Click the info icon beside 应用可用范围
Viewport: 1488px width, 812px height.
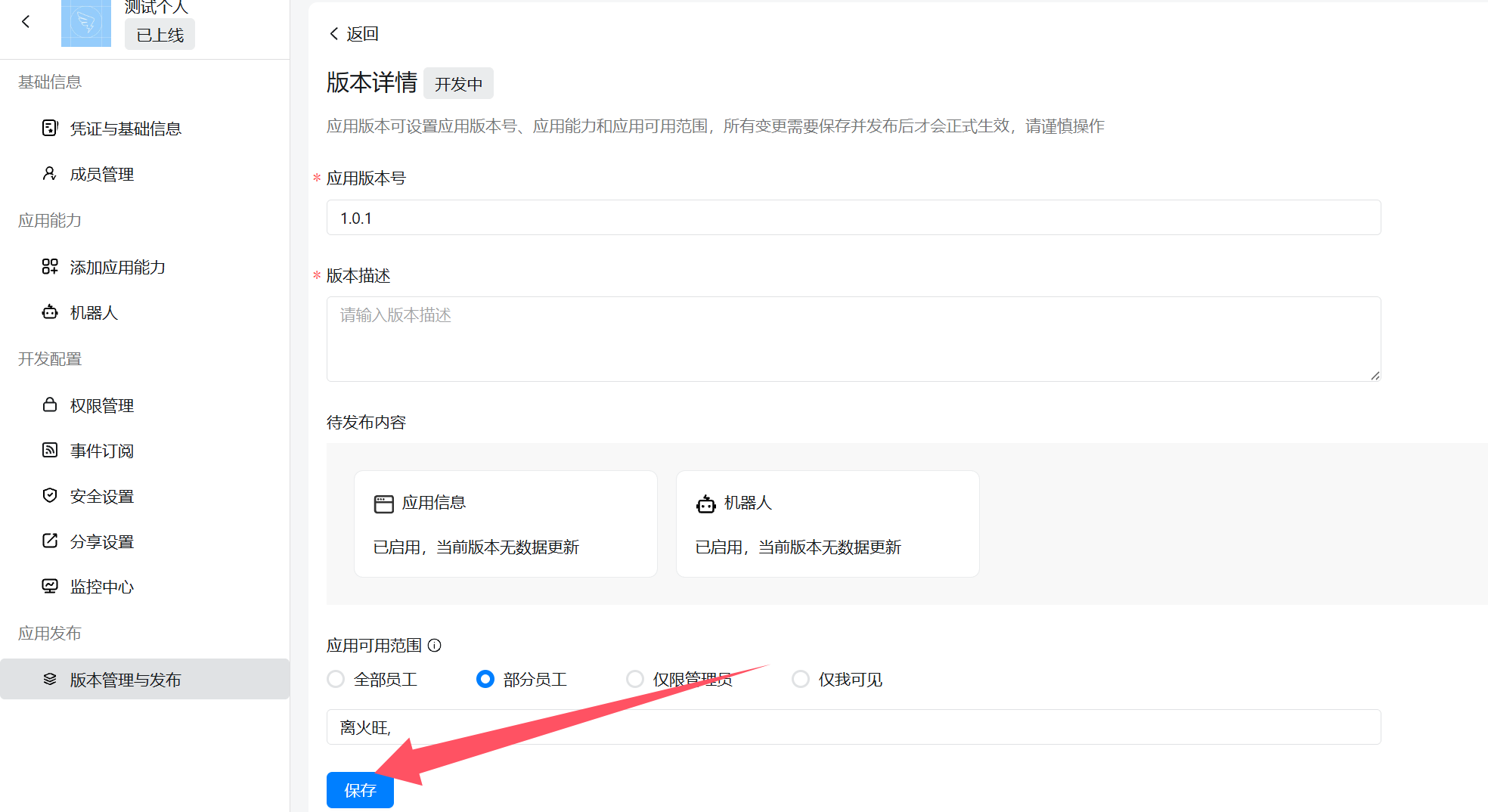point(435,646)
